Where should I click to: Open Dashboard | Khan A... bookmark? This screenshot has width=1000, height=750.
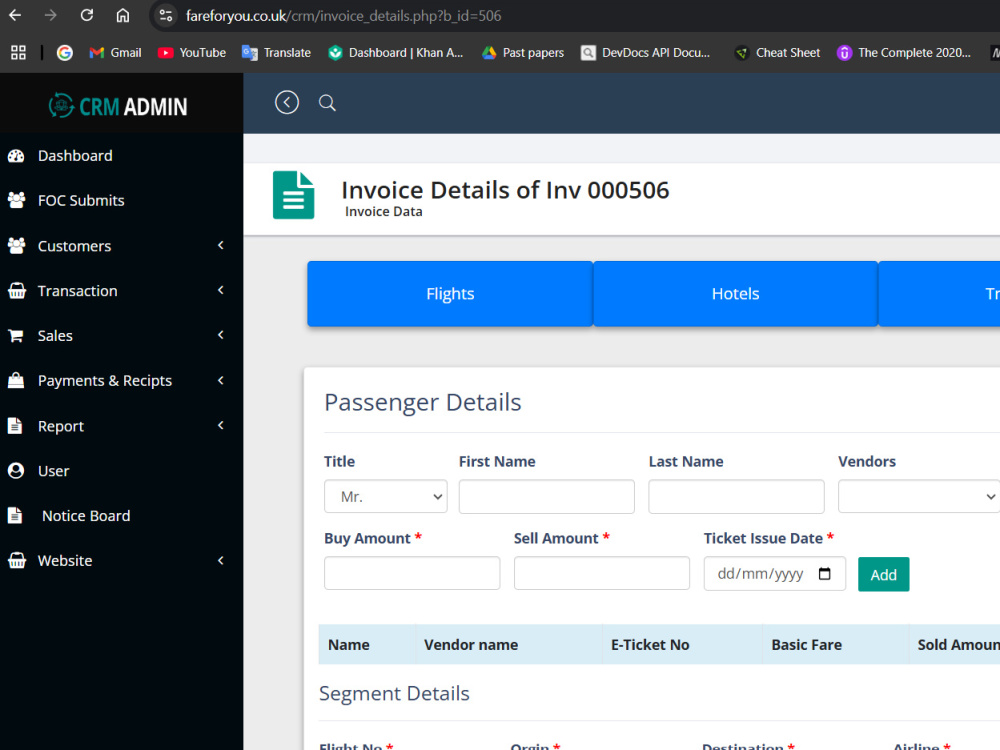[x=395, y=53]
